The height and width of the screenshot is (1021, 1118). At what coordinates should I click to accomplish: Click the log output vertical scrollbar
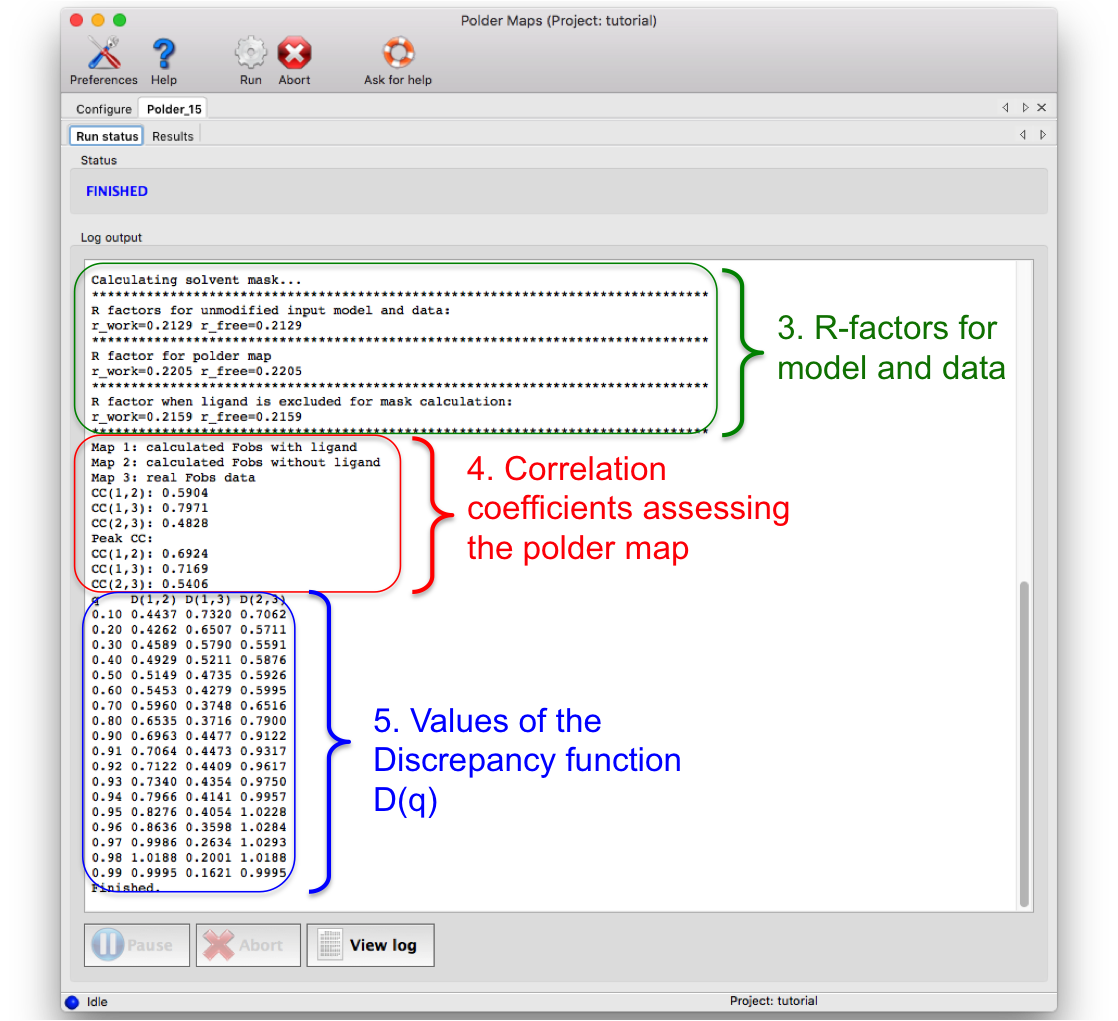[x=1024, y=740]
